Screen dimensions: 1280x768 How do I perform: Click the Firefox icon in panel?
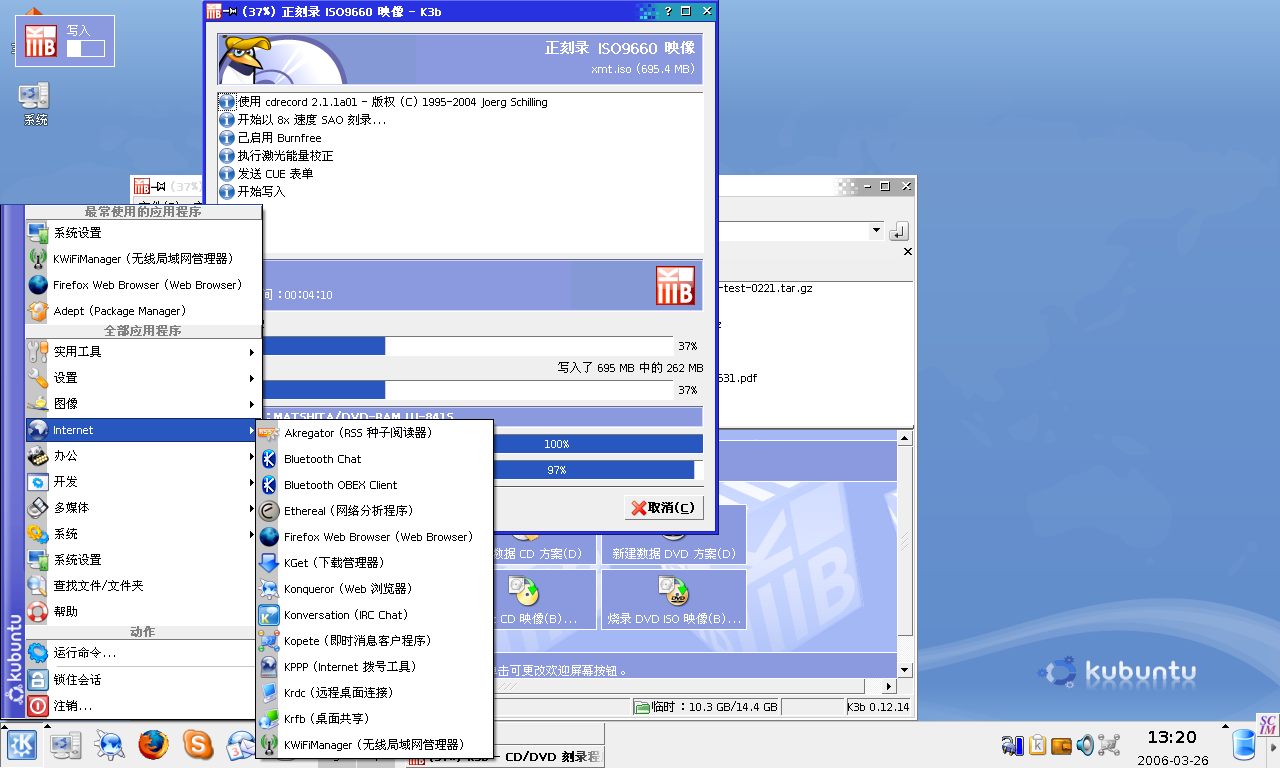[153, 745]
